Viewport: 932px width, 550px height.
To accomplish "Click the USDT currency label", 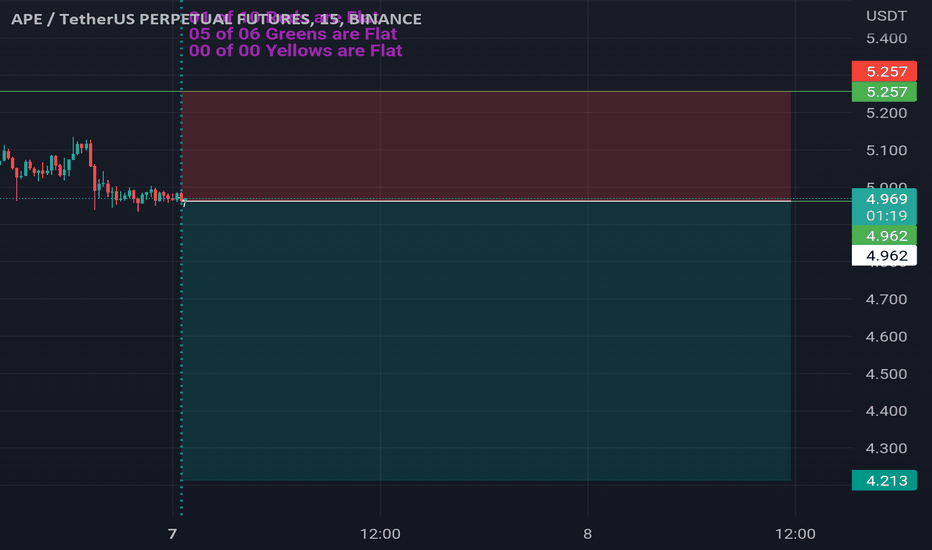I will point(886,16).
